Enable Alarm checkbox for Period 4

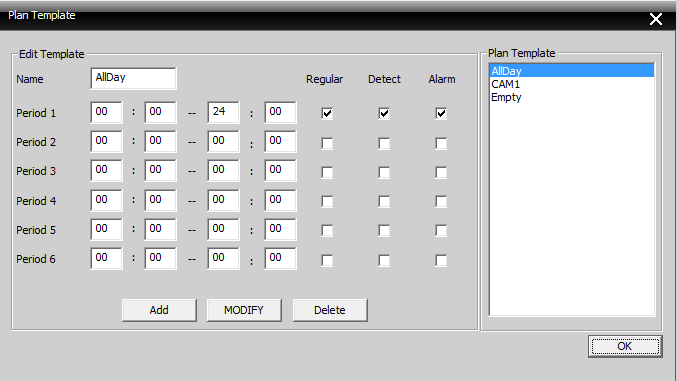tap(441, 201)
